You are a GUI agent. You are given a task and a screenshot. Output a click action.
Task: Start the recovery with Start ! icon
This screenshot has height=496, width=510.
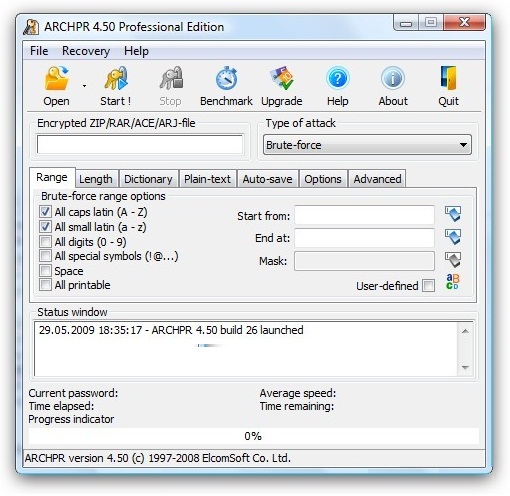click(x=115, y=79)
